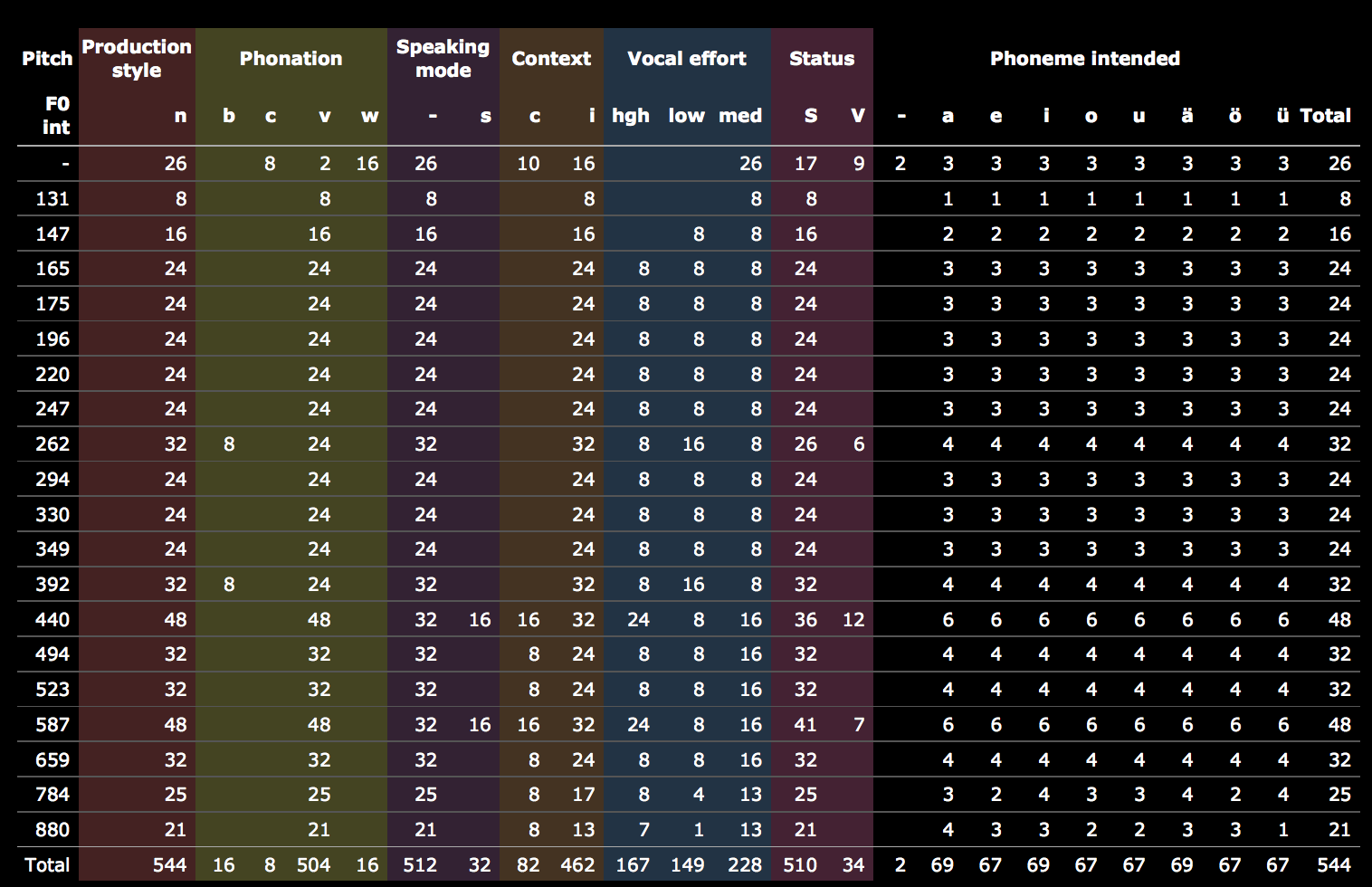
Task: Select the Total row label
Action: [x=47, y=865]
